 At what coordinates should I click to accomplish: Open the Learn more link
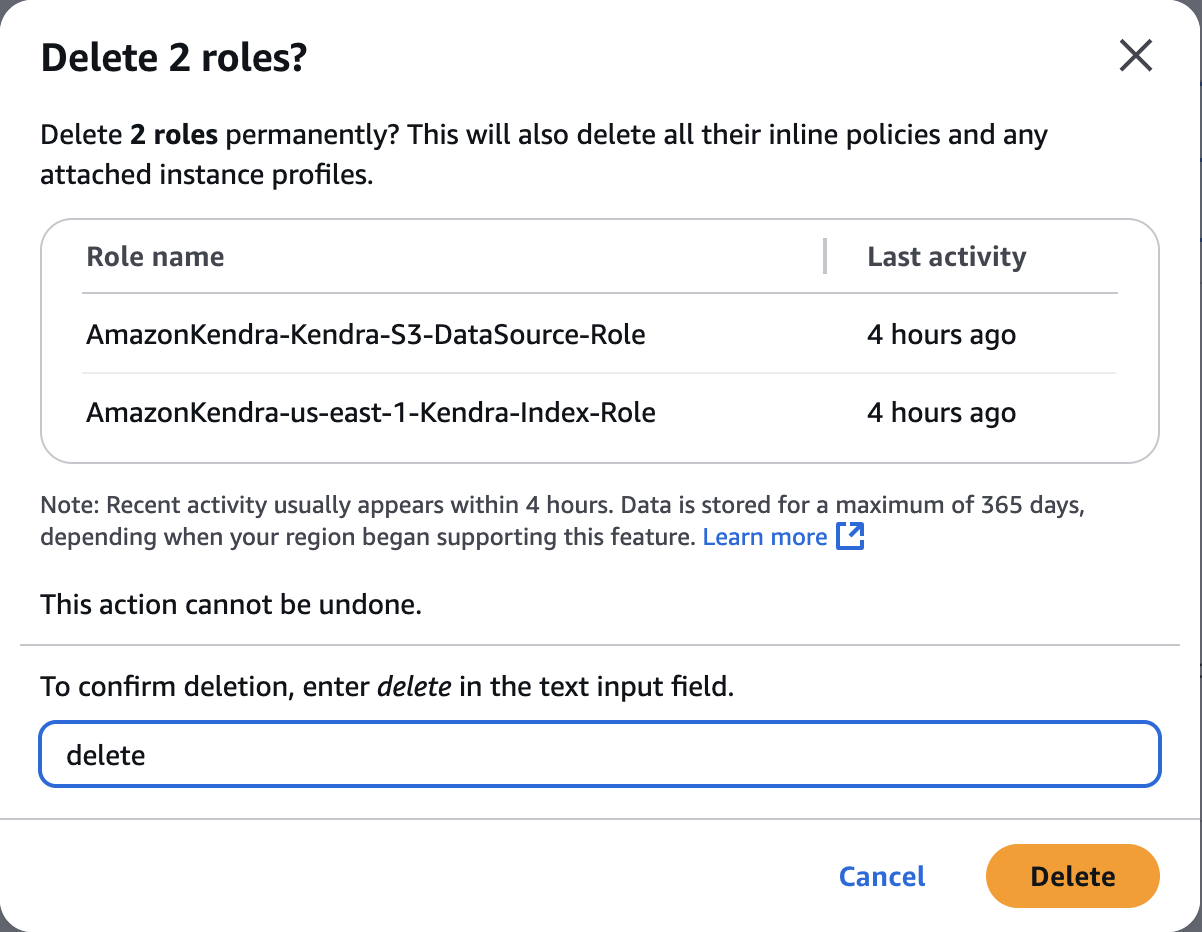(x=765, y=537)
